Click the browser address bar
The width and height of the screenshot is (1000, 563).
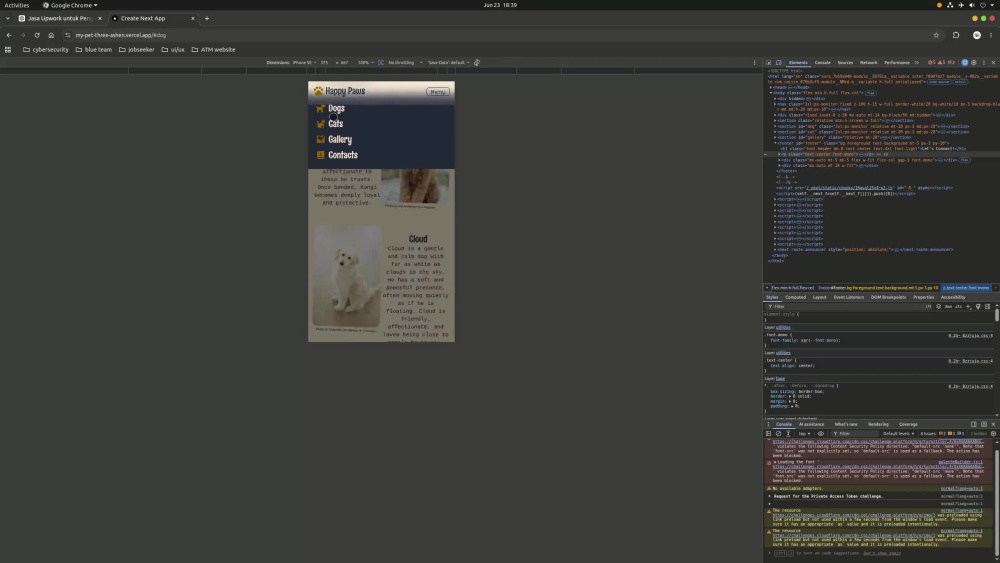(497, 35)
